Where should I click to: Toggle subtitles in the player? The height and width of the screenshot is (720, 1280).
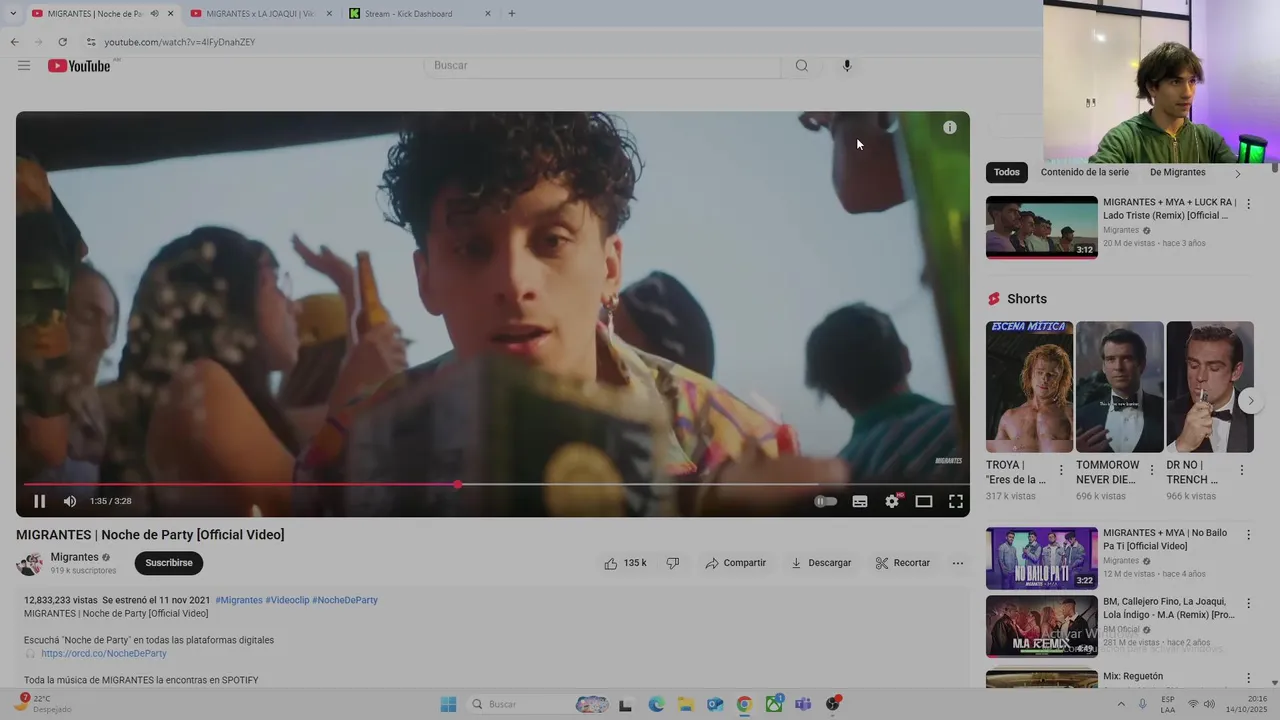[x=860, y=501]
